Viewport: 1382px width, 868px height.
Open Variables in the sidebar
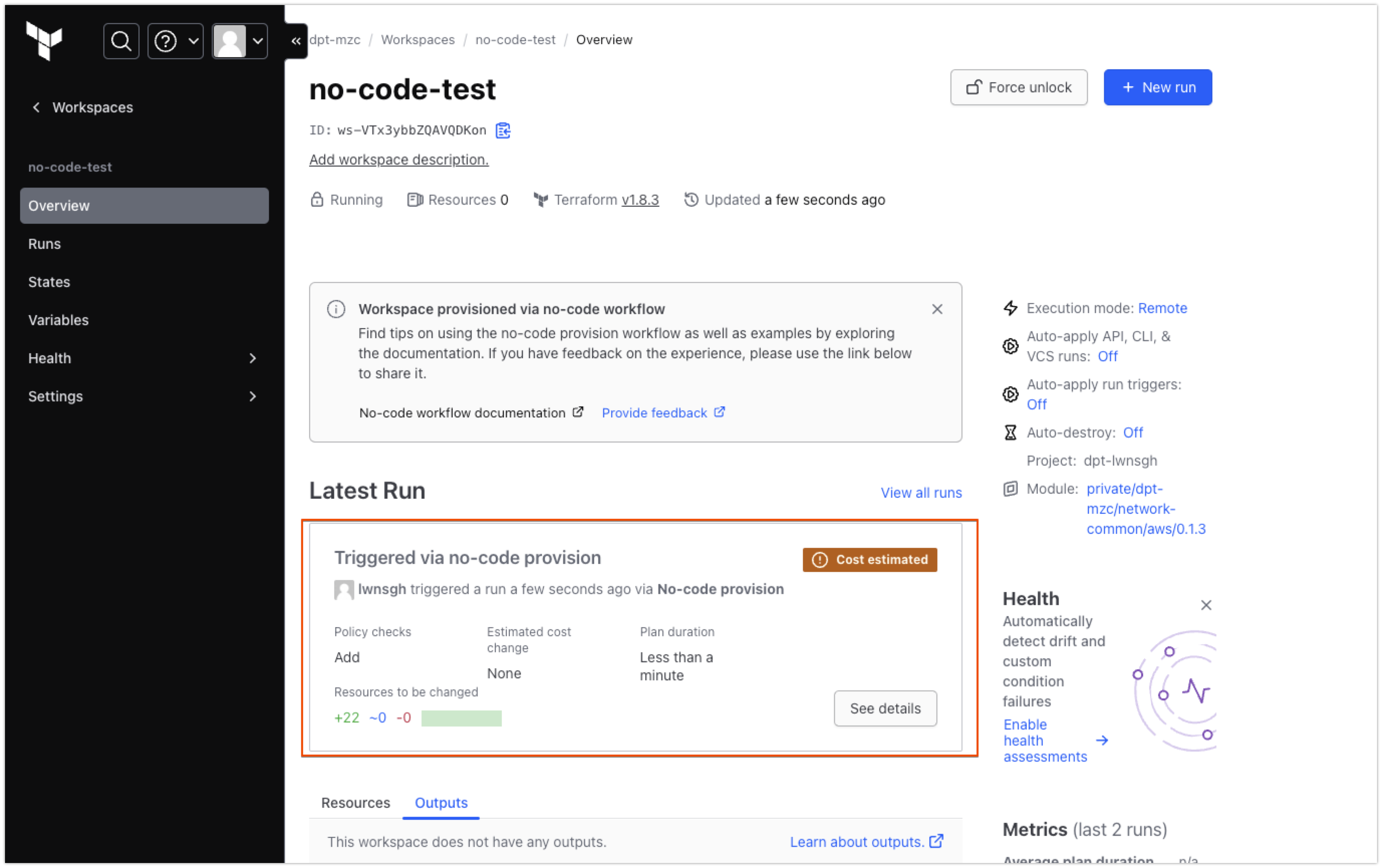(58, 320)
